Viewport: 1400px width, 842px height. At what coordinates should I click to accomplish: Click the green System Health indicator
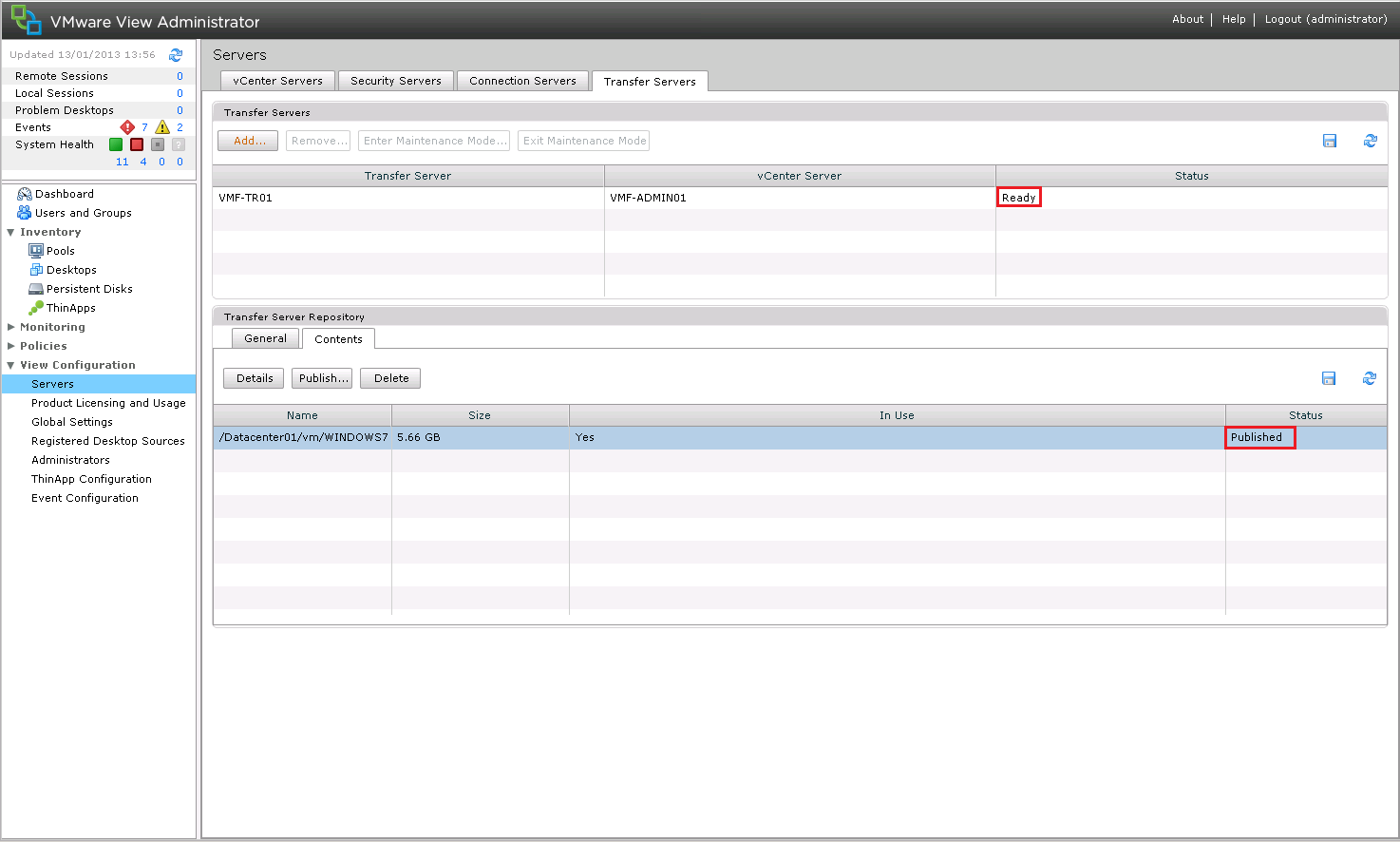(116, 144)
